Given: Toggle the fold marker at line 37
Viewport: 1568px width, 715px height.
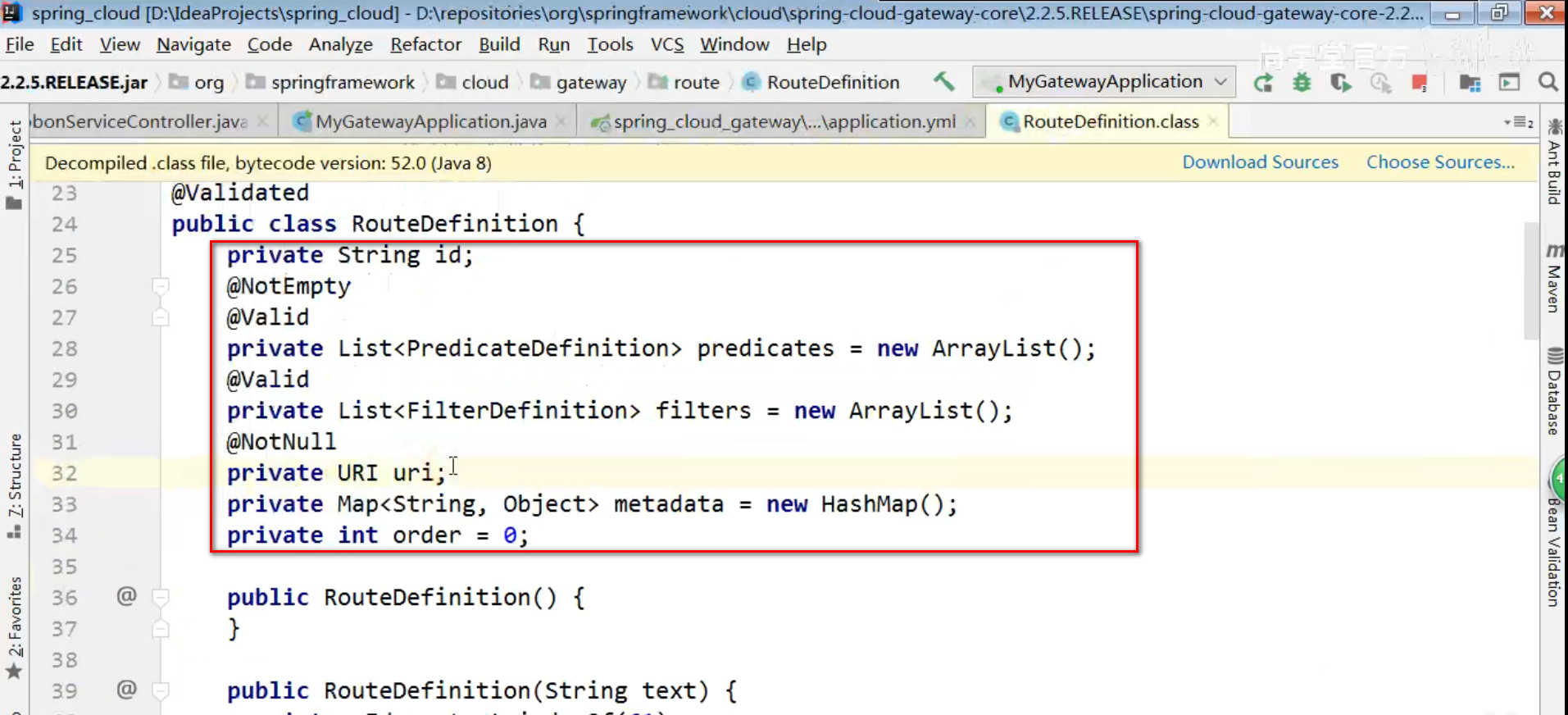Looking at the screenshot, I should (x=161, y=629).
